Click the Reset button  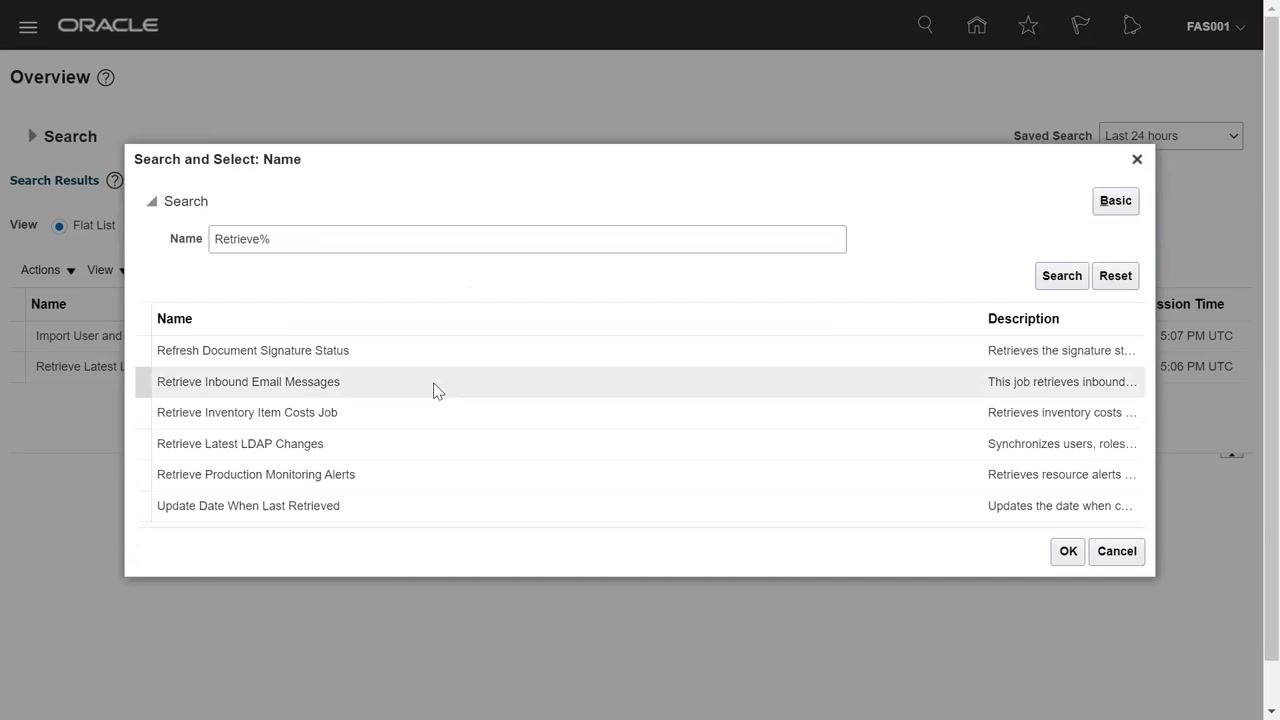[1116, 276]
